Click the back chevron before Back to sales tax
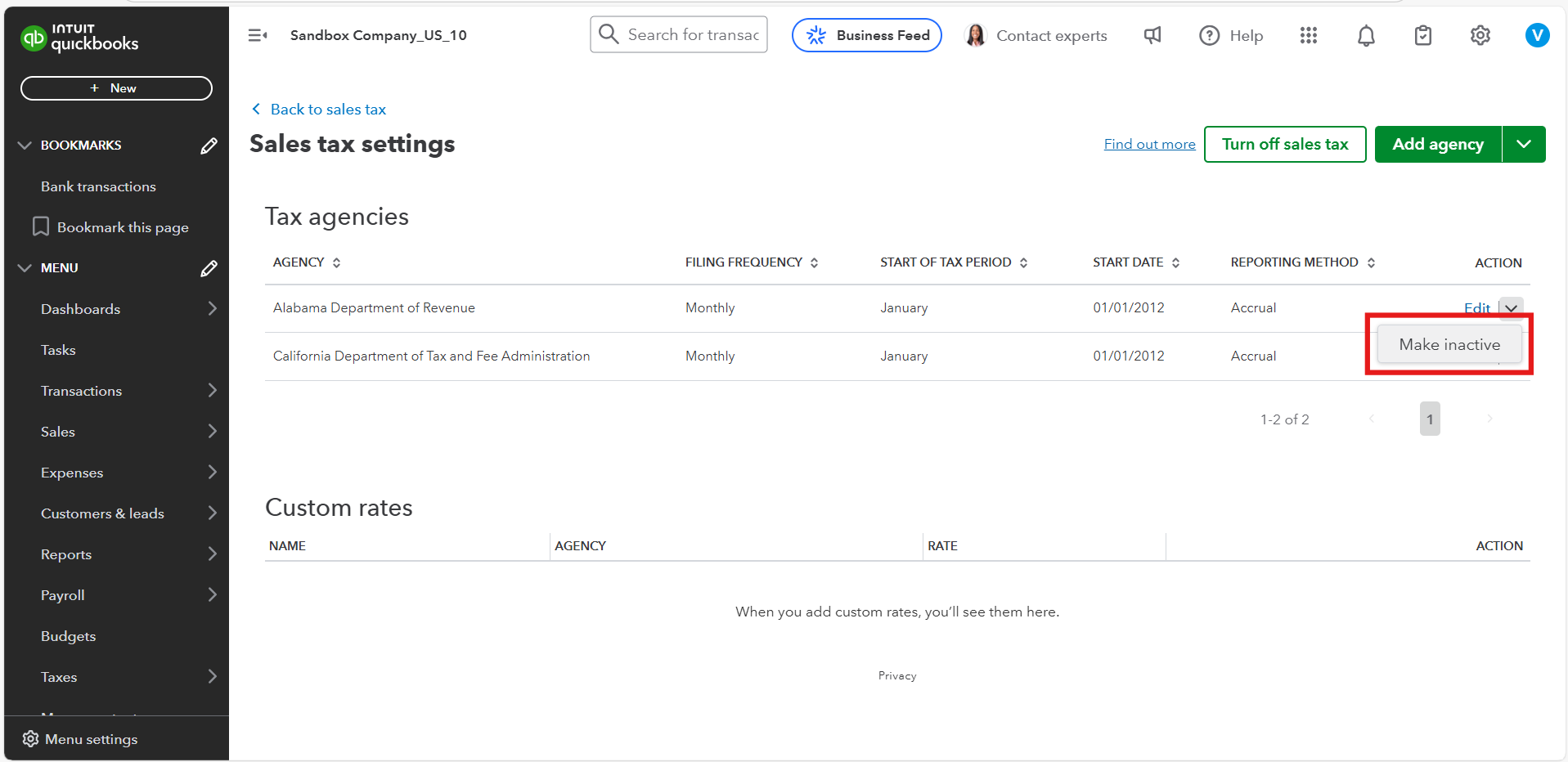Screen dimensions: 1568x762 tap(257, 109)
